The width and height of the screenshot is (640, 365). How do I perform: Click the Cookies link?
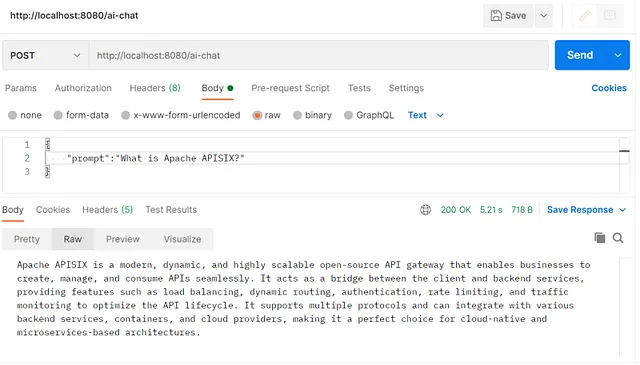(609, 88)
